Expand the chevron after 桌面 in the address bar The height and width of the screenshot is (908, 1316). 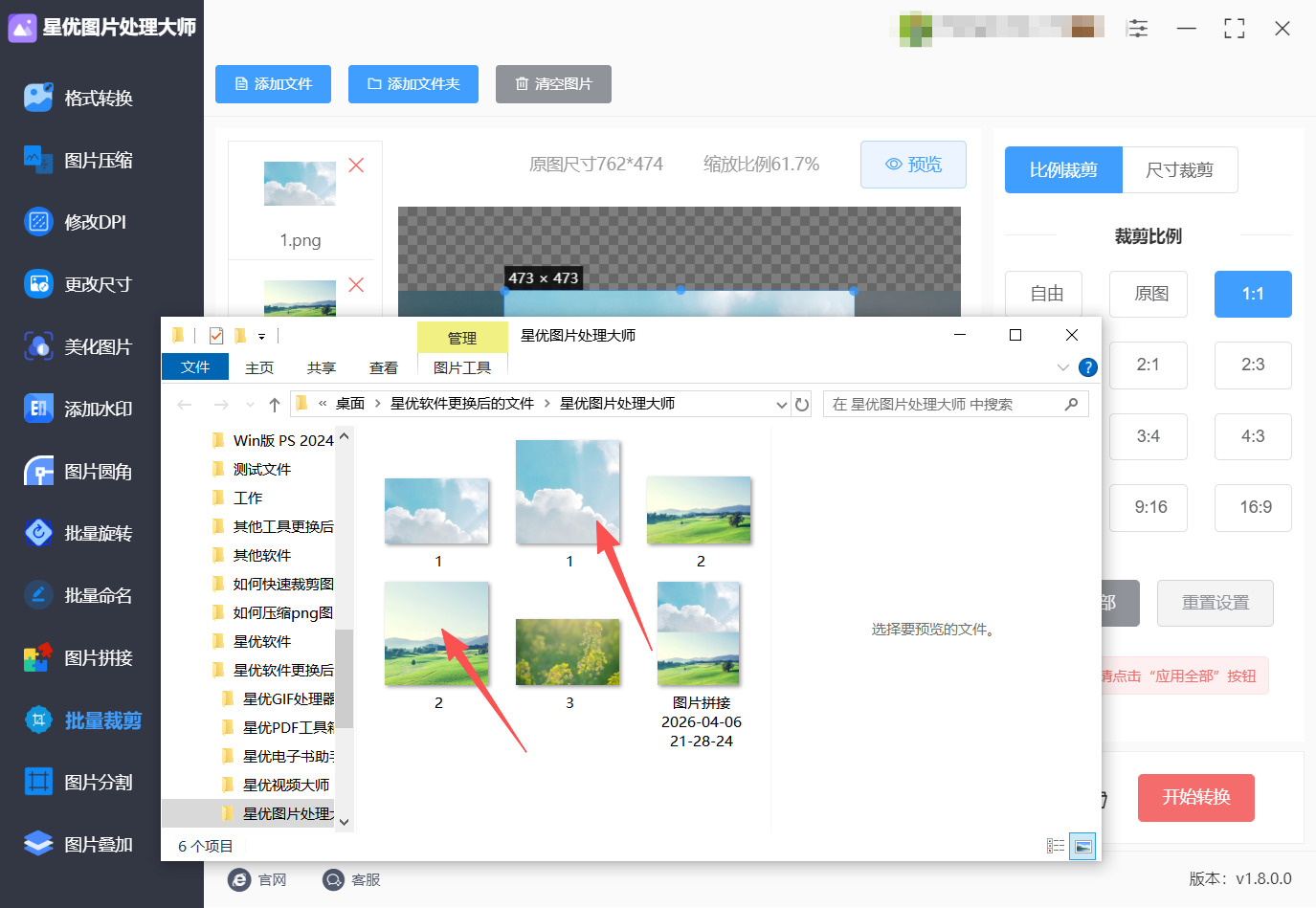pyautogui.click(x=377, y=404)
